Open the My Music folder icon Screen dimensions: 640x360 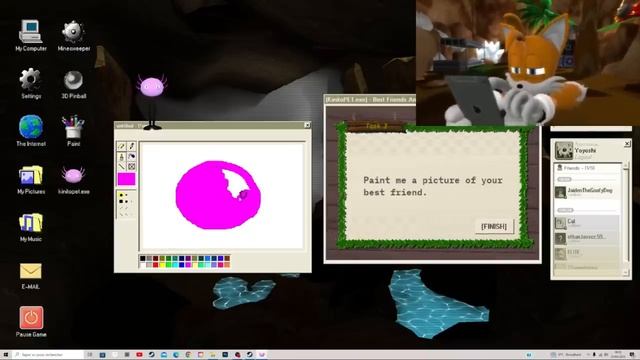31,227
